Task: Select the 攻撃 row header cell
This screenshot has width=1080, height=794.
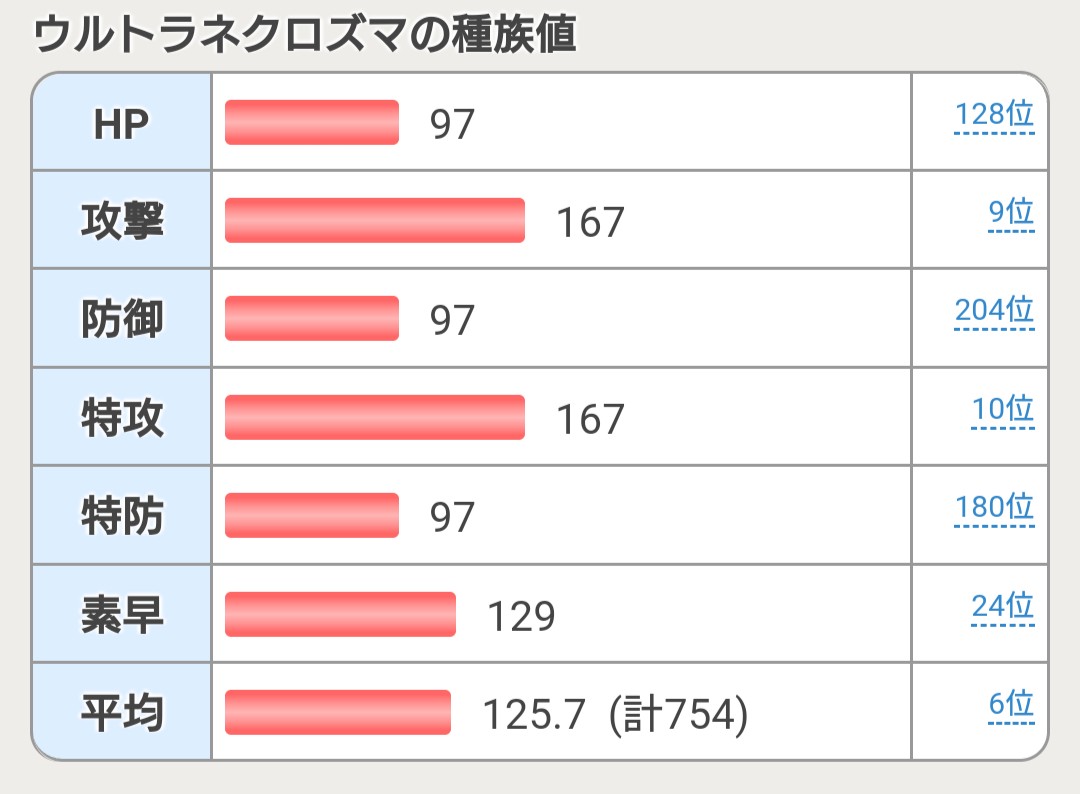Action: coord(121,220)
